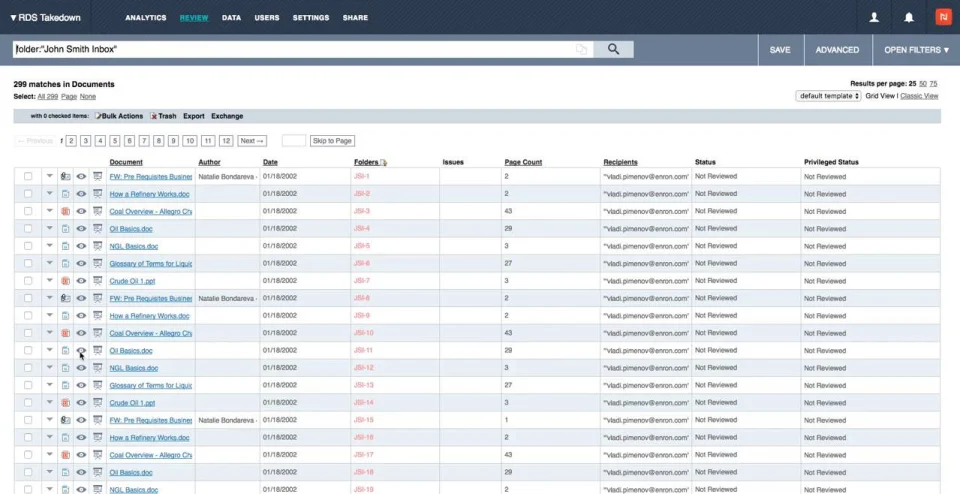
Task: Click the skip-to-page number field
Action: click(x=293, y=141)
